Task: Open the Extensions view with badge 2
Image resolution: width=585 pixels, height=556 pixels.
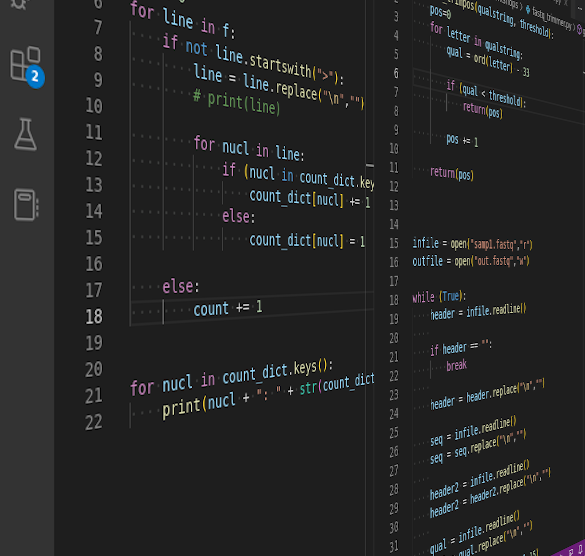Action: [x=25, y=65]
